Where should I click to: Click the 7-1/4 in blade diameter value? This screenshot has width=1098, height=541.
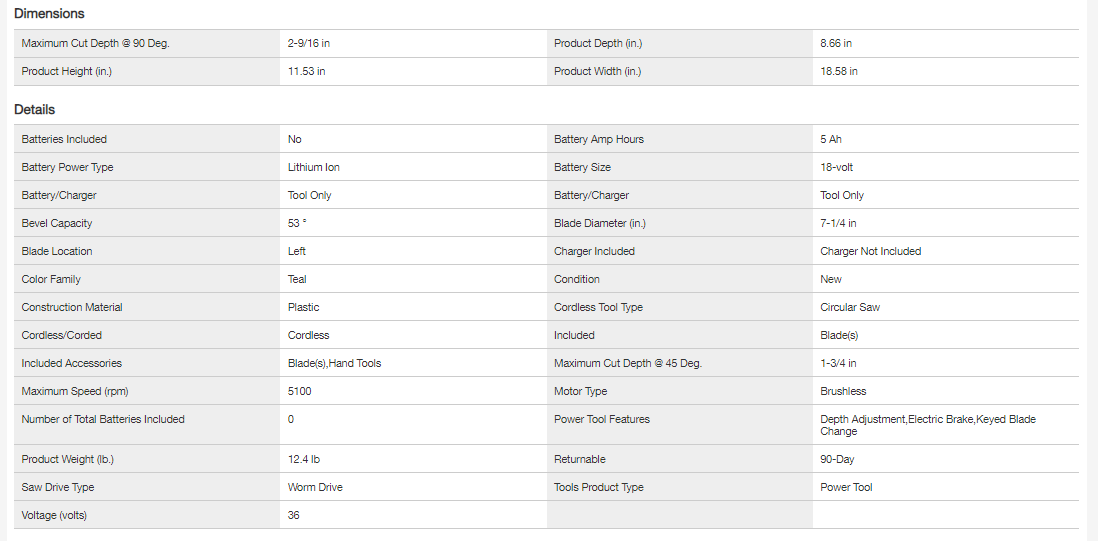point(838,224)
